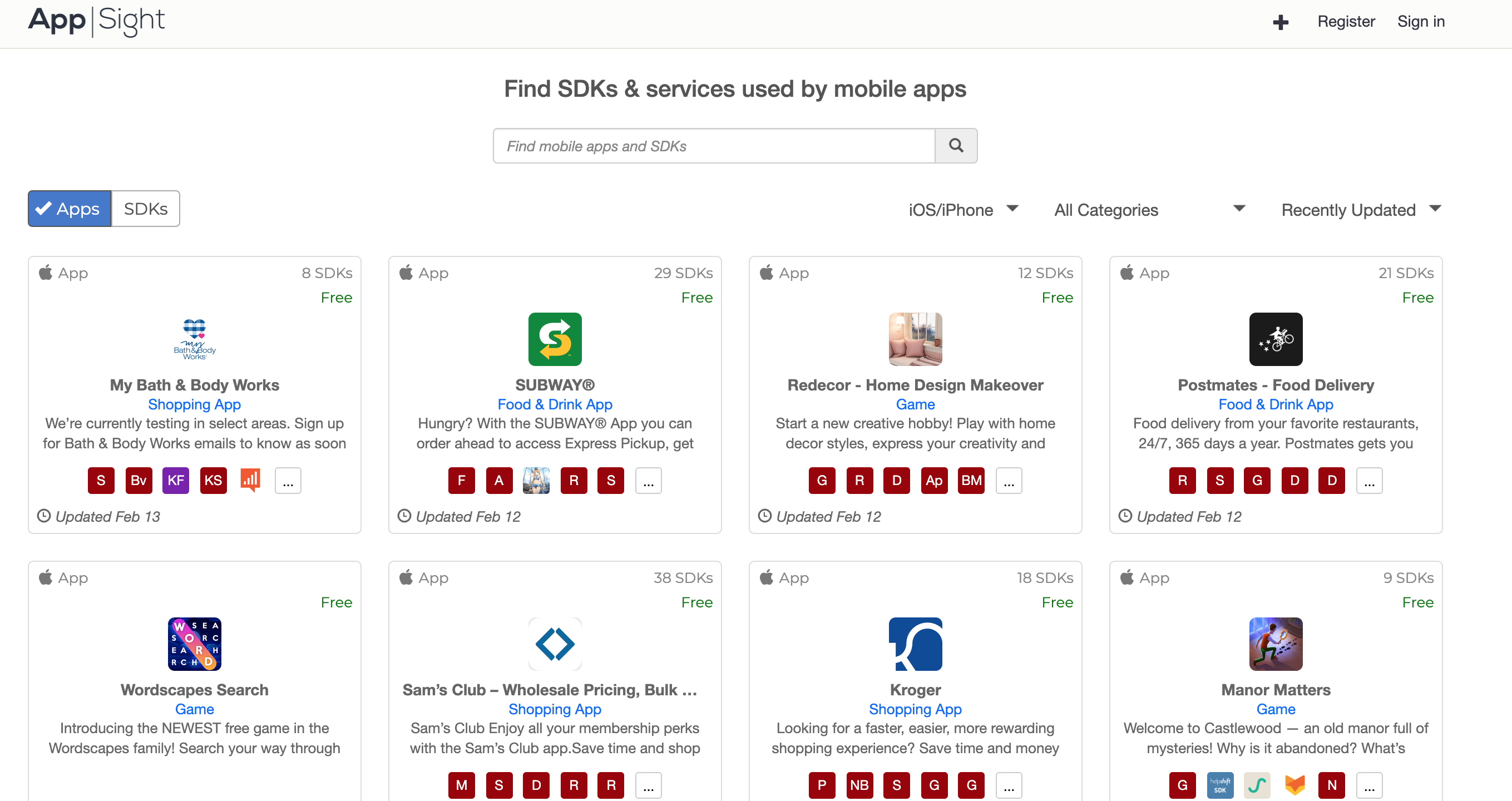The image size is (1512, 801).
Task: Click the Ap SDK badge in Redecor card
Action: [934, 481]
